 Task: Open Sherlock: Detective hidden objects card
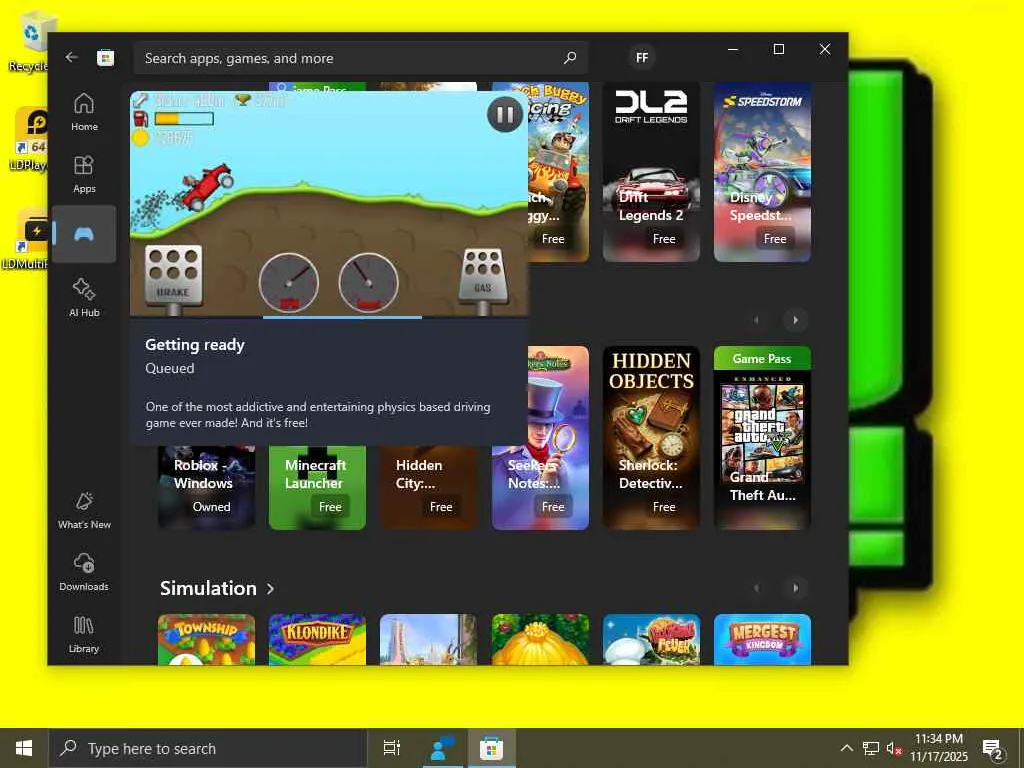(x=651, y=438)
